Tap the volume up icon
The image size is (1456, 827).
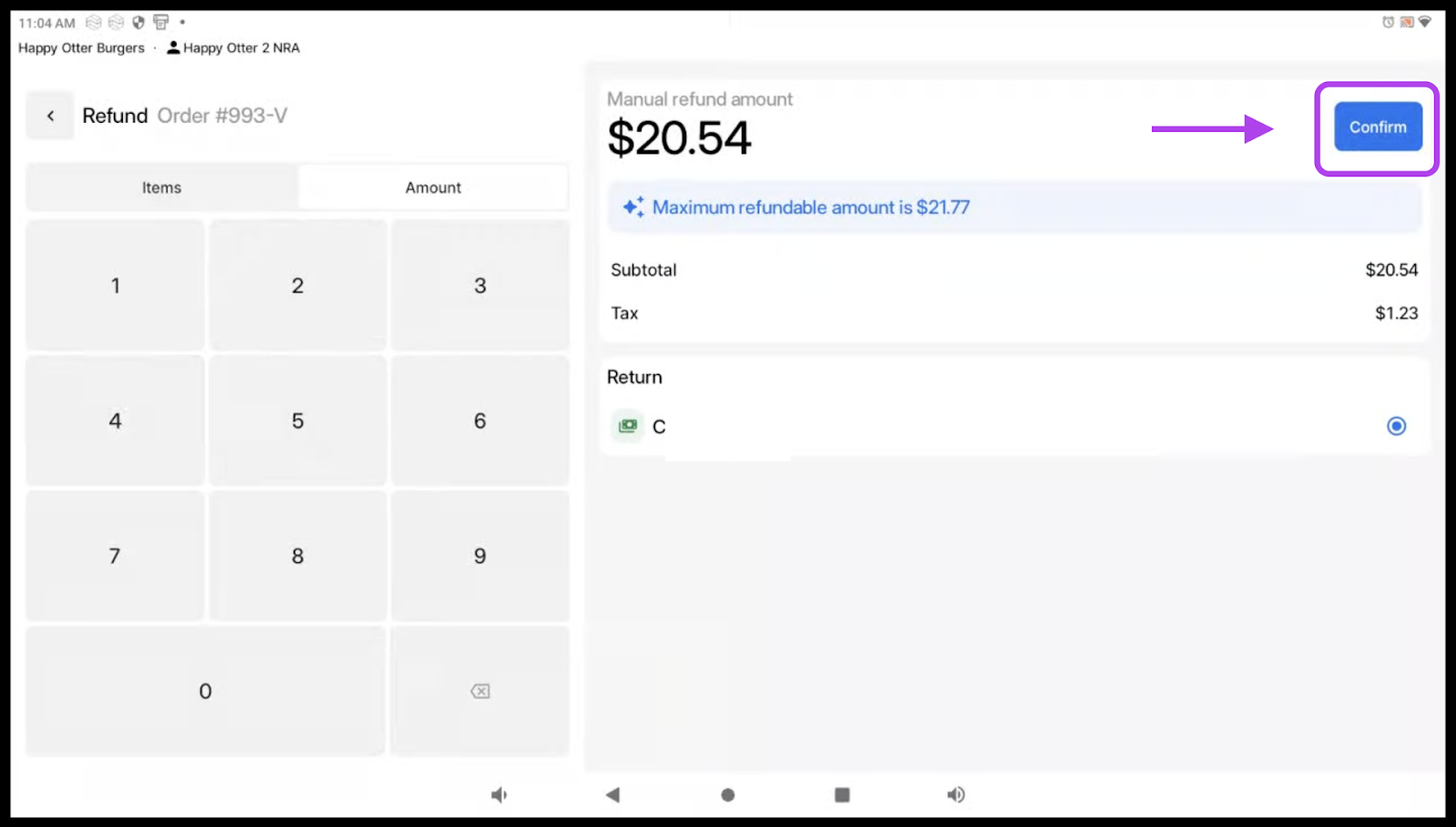(x=955, y=795)
